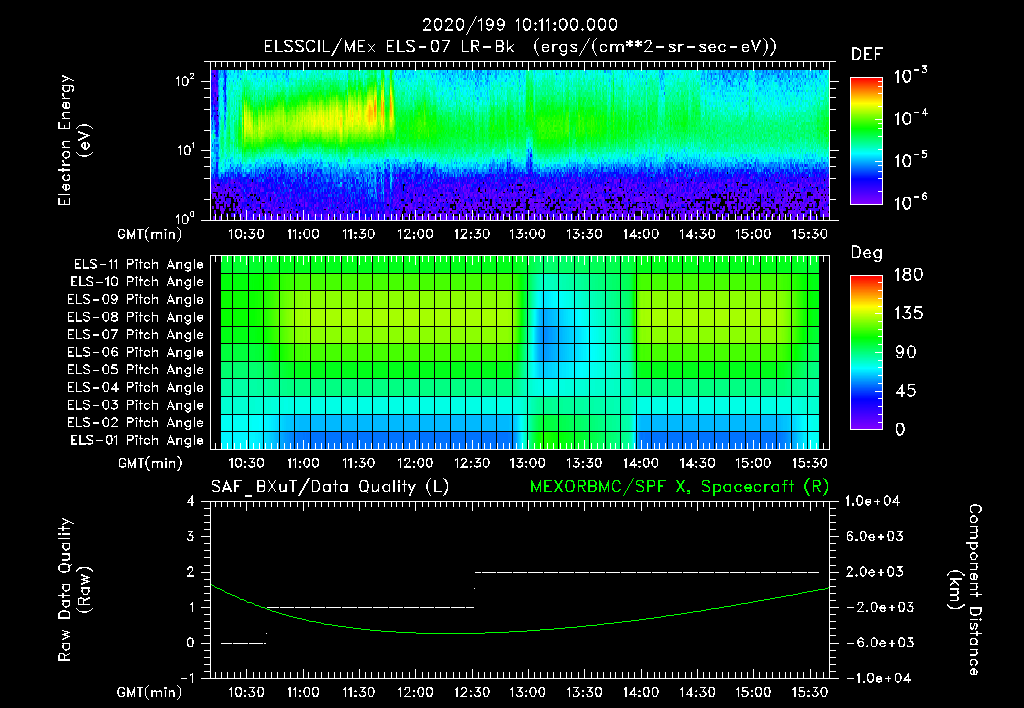The width and height of the screenshot is (1024, 708).
Task: Click the ELS-05 Pitch Angle row label
Action: coord(136,370)
